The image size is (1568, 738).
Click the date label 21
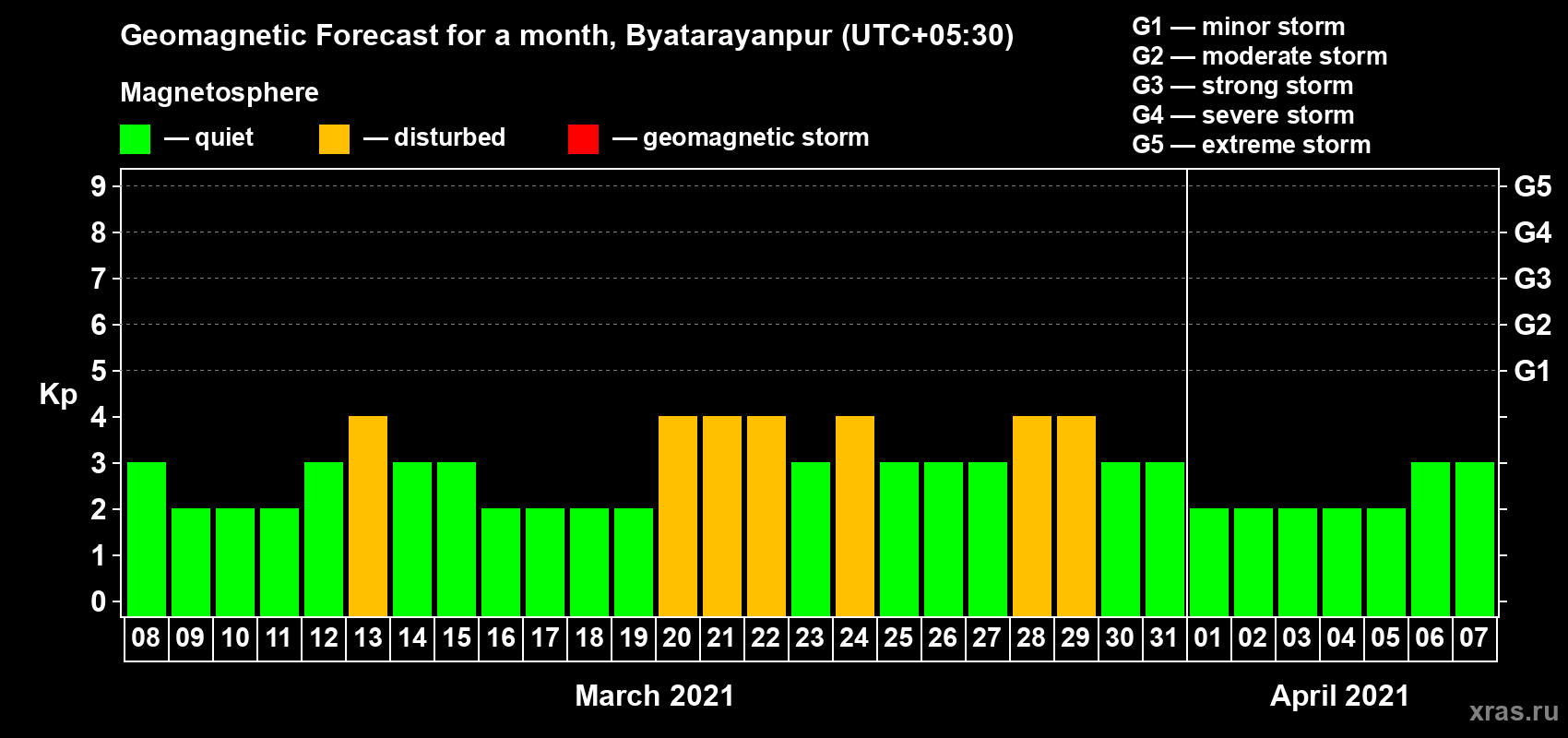point(721,638)
